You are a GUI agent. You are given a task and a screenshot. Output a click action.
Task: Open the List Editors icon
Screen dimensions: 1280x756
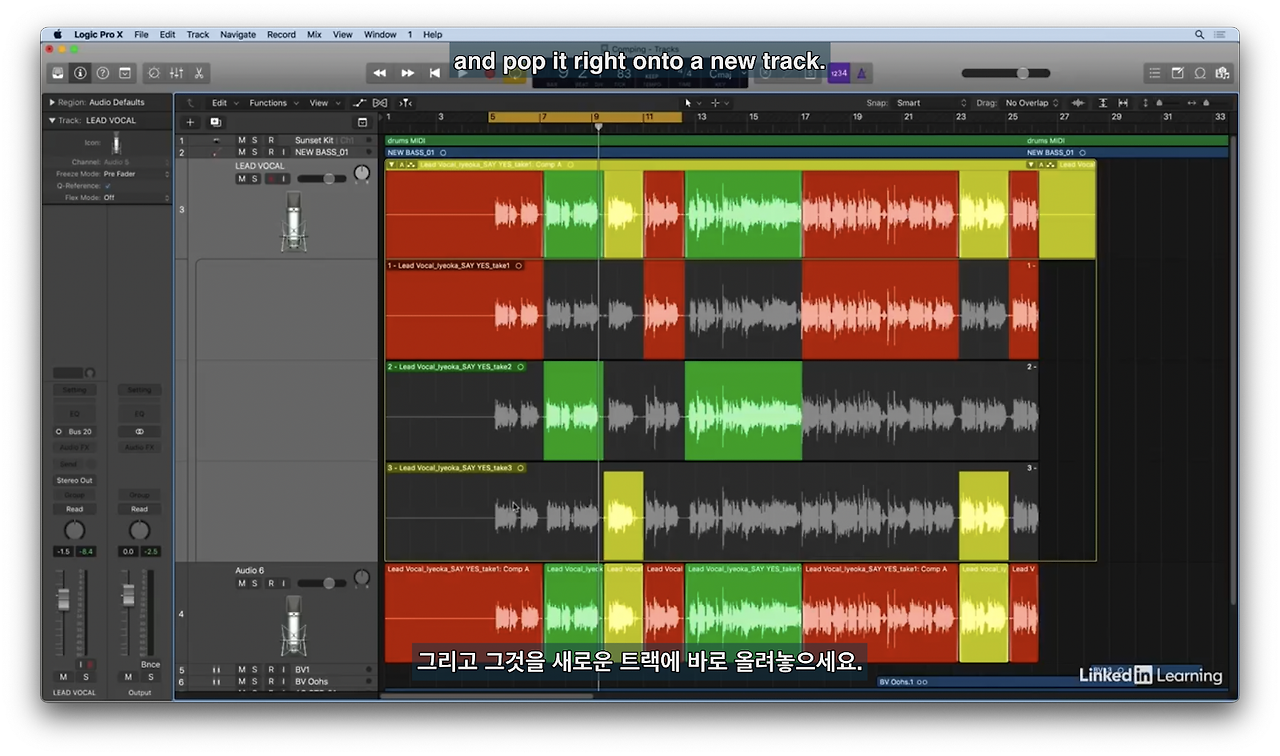1154,73
